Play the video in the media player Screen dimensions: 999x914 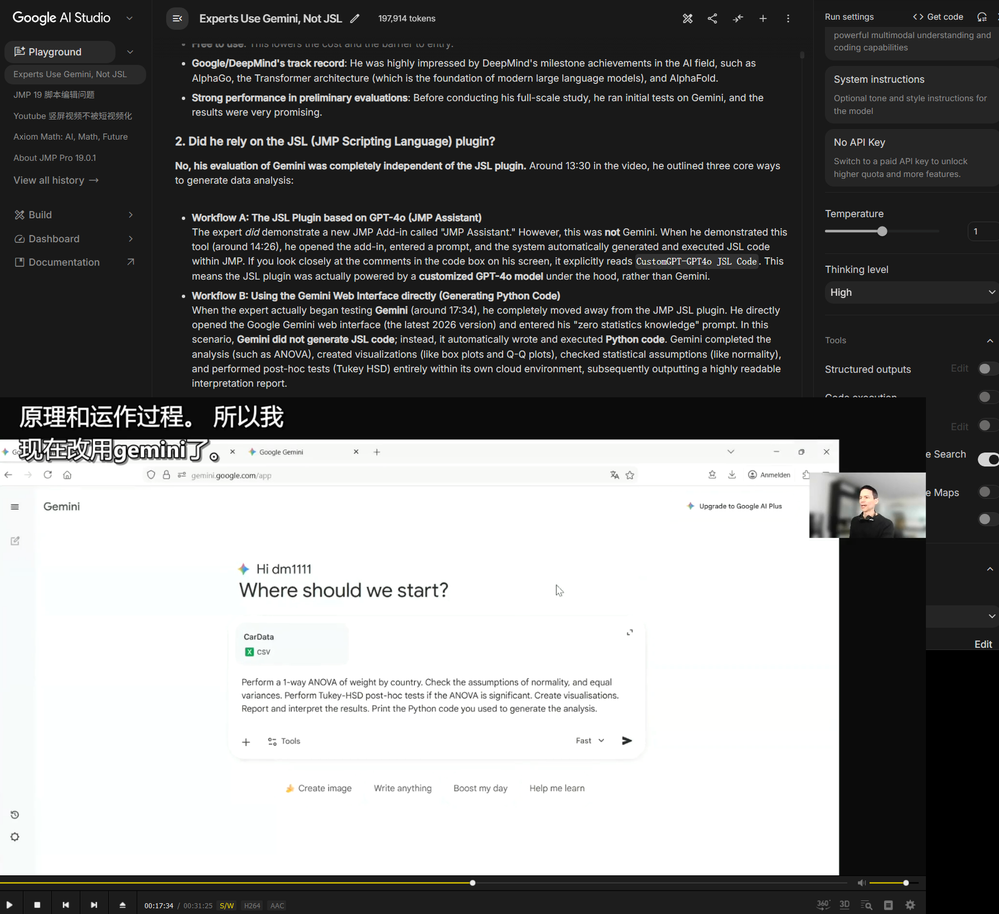[9, 904]
